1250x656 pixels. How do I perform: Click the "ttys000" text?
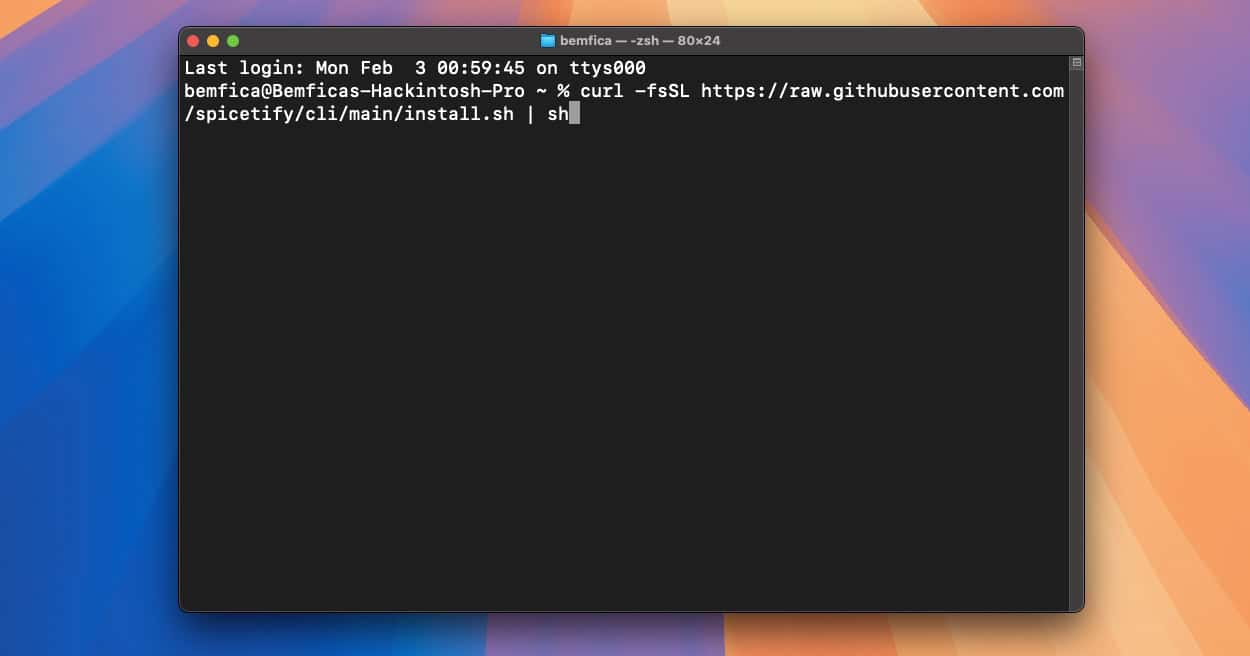click(607, 68)
